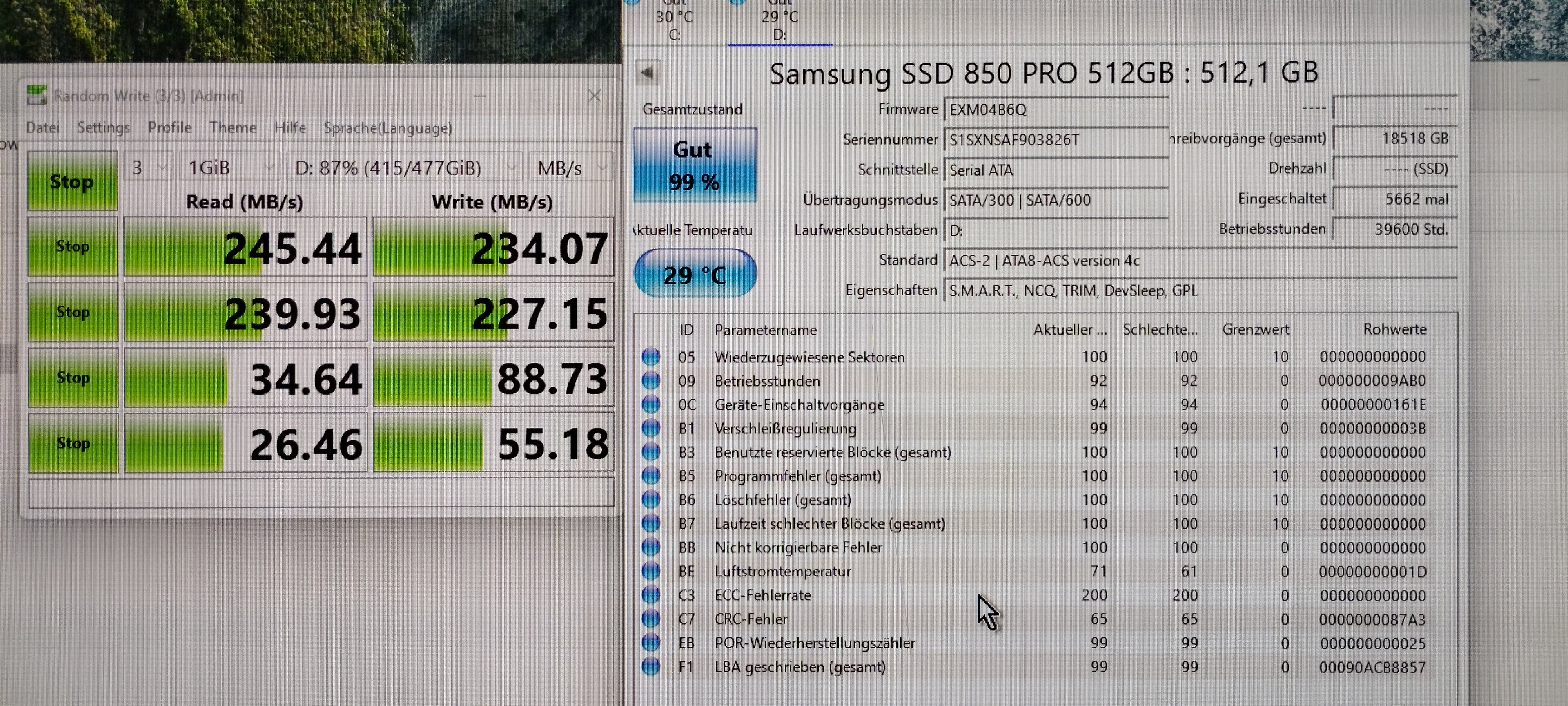Image resolution: width=1568 pixels, height=706 pixels.
Task: Open the Settings menu
Action: click(x=103, y=128)
